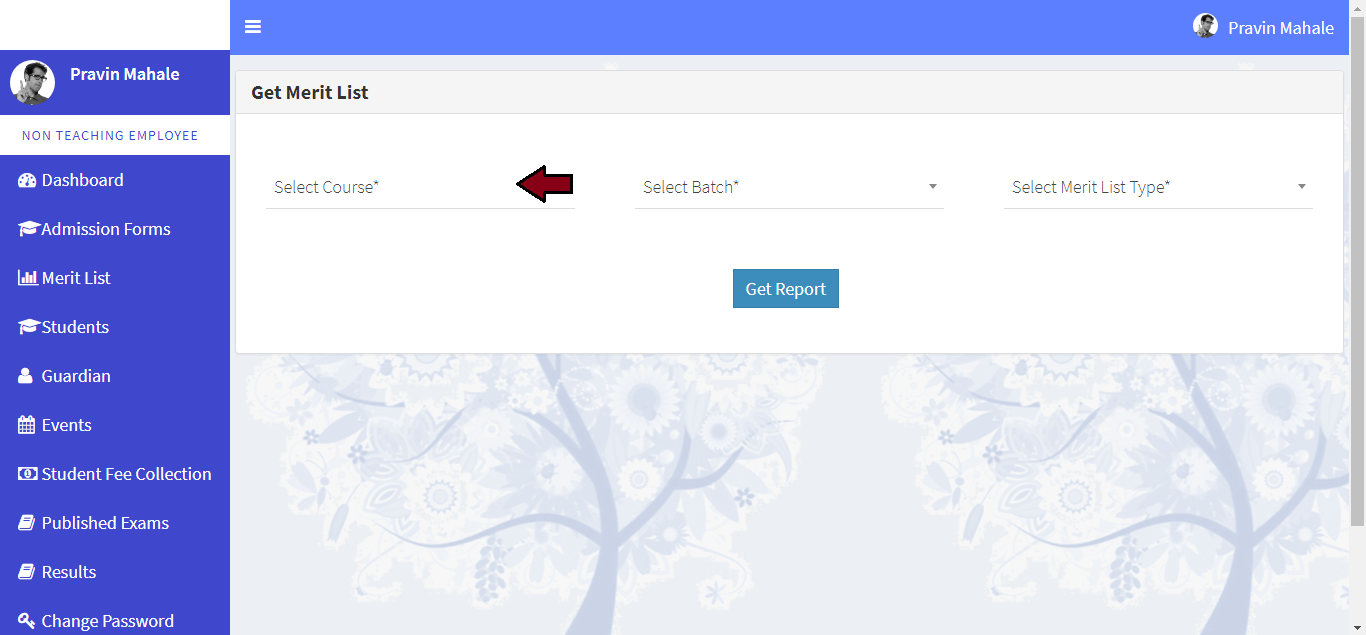This screenshot has height=635, width=1366.
Task: Click the header avatar thumbnail
Action: click(1206, 26)
